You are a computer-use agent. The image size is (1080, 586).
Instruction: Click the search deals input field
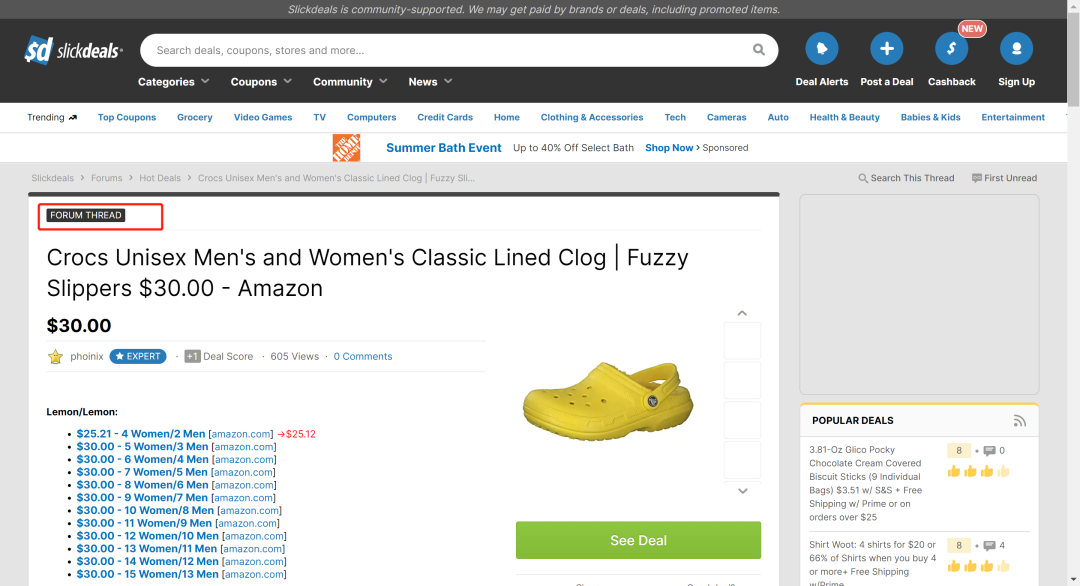tap(450, 50)
